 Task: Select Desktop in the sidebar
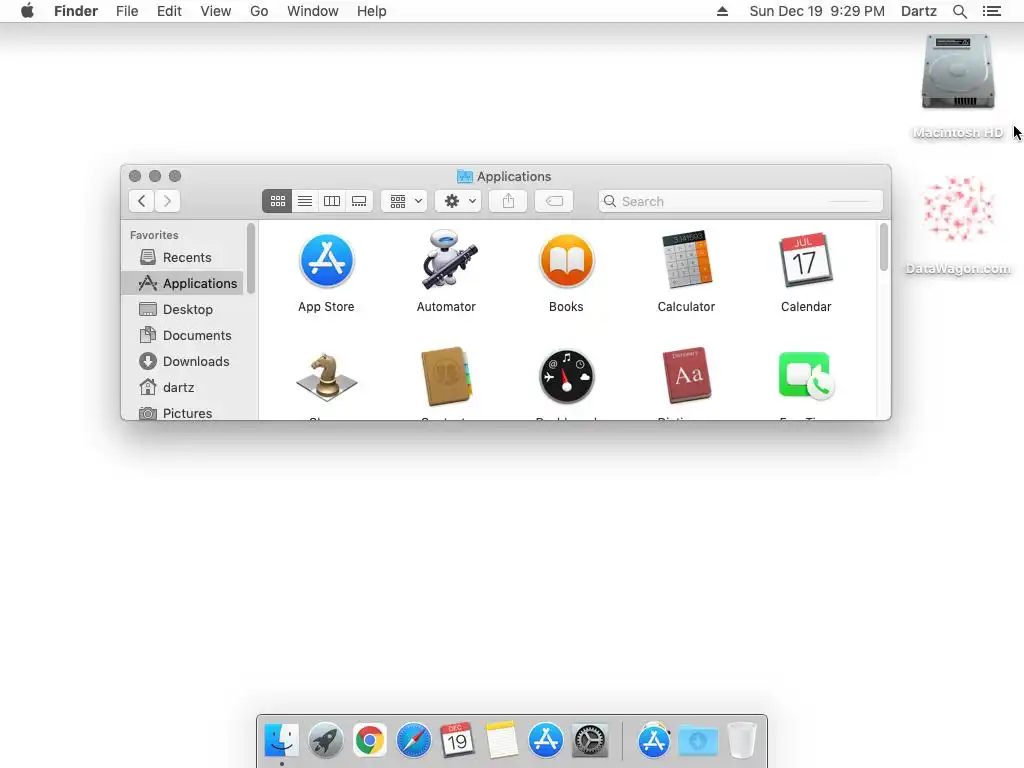point(183,310)
